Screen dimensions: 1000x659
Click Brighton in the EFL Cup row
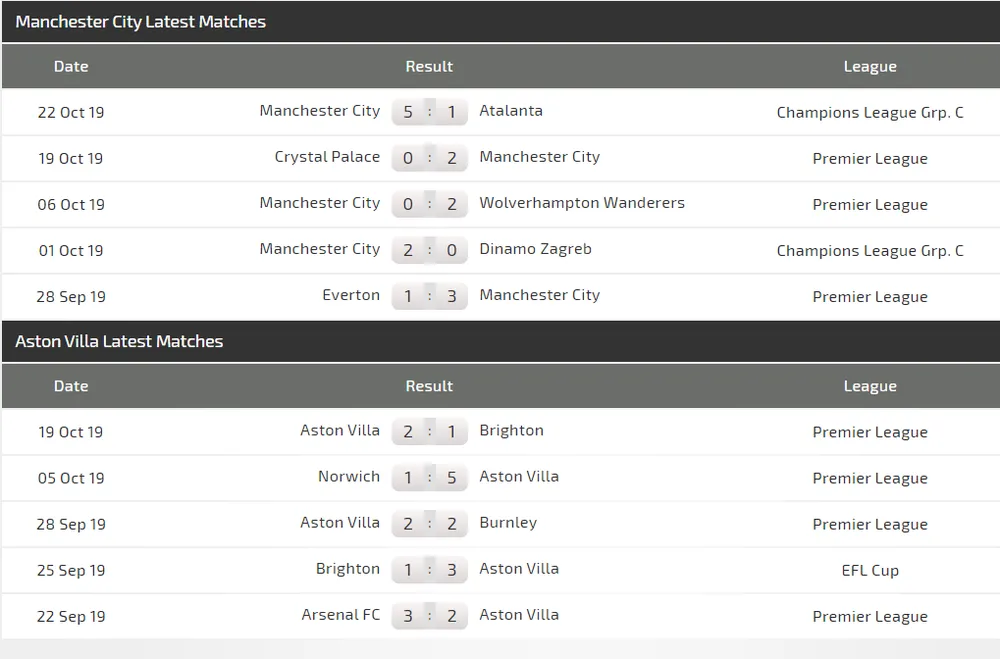click(x=348, y=569)
